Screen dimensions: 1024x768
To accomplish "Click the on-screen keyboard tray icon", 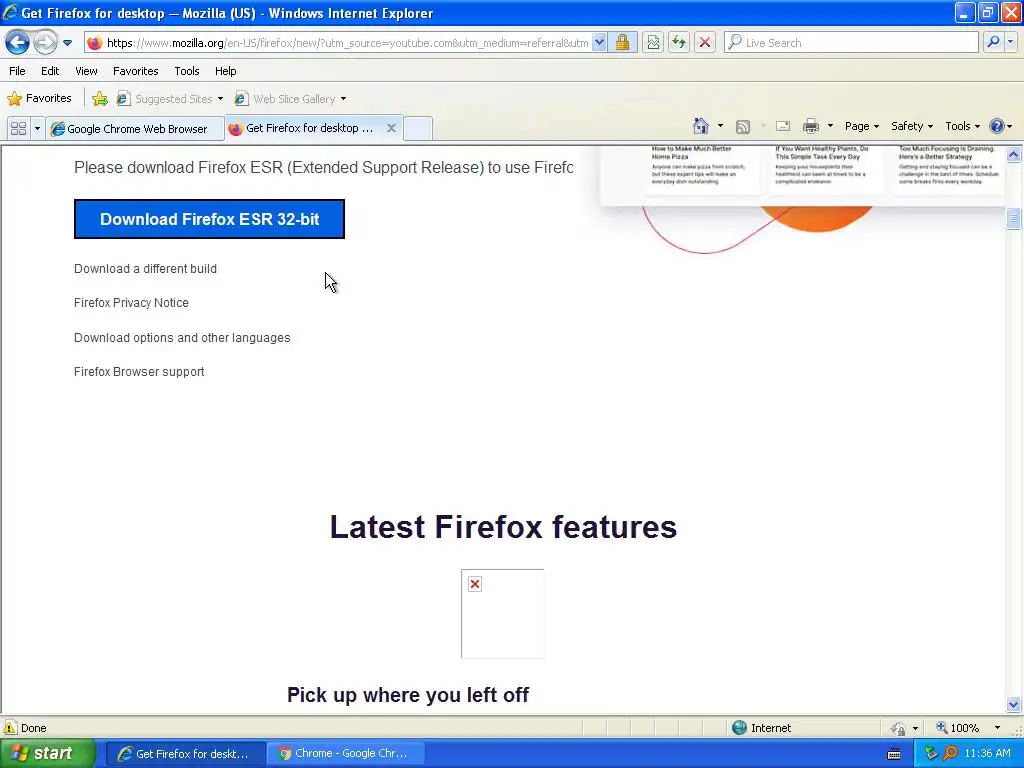I will click(x=894, y=754).
